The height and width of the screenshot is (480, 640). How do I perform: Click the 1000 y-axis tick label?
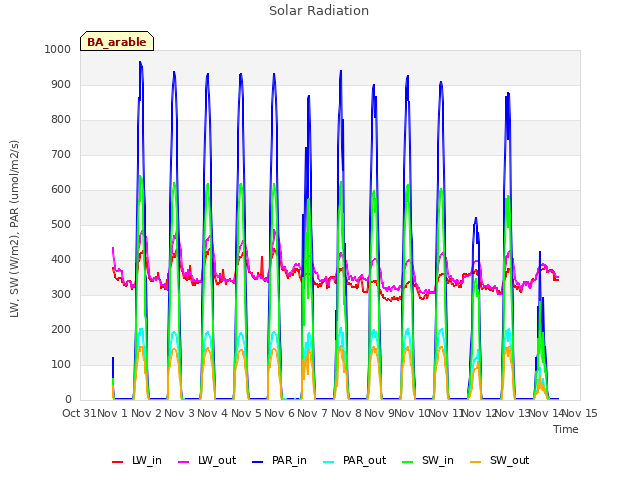(x=58, y=49)
